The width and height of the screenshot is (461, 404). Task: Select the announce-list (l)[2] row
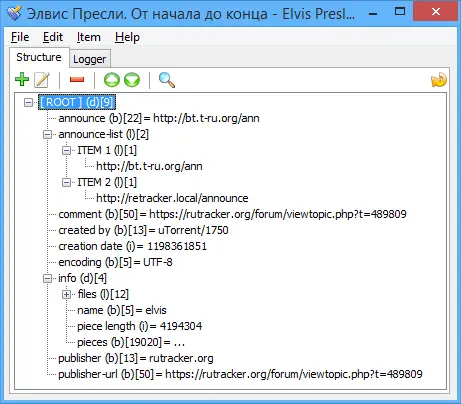pyautogui.click(x=103, y=134)
